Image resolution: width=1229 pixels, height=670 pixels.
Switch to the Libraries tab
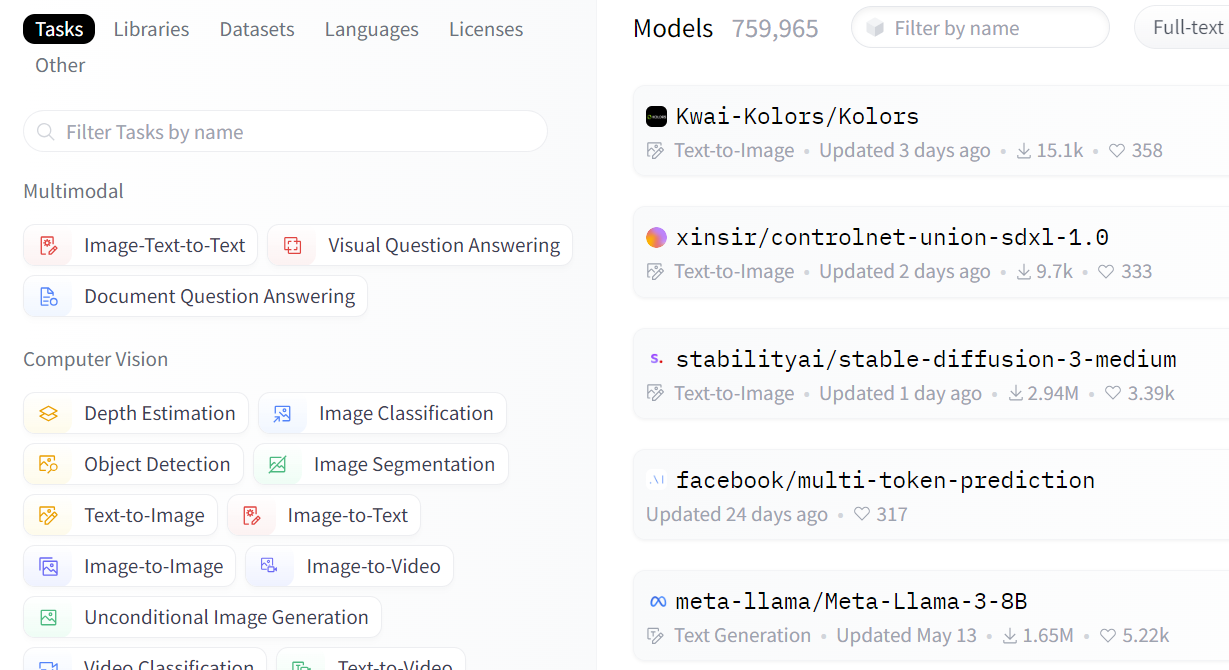(151, 29)
